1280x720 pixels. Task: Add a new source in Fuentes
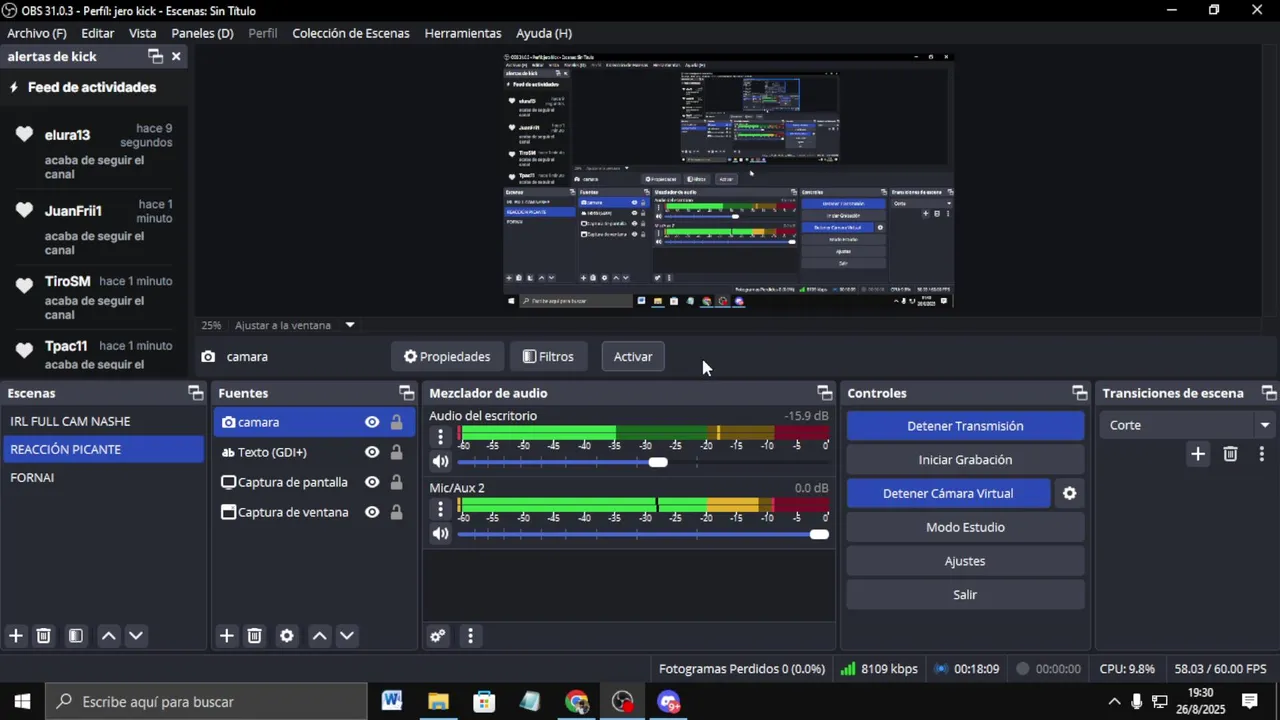point(227,636)
